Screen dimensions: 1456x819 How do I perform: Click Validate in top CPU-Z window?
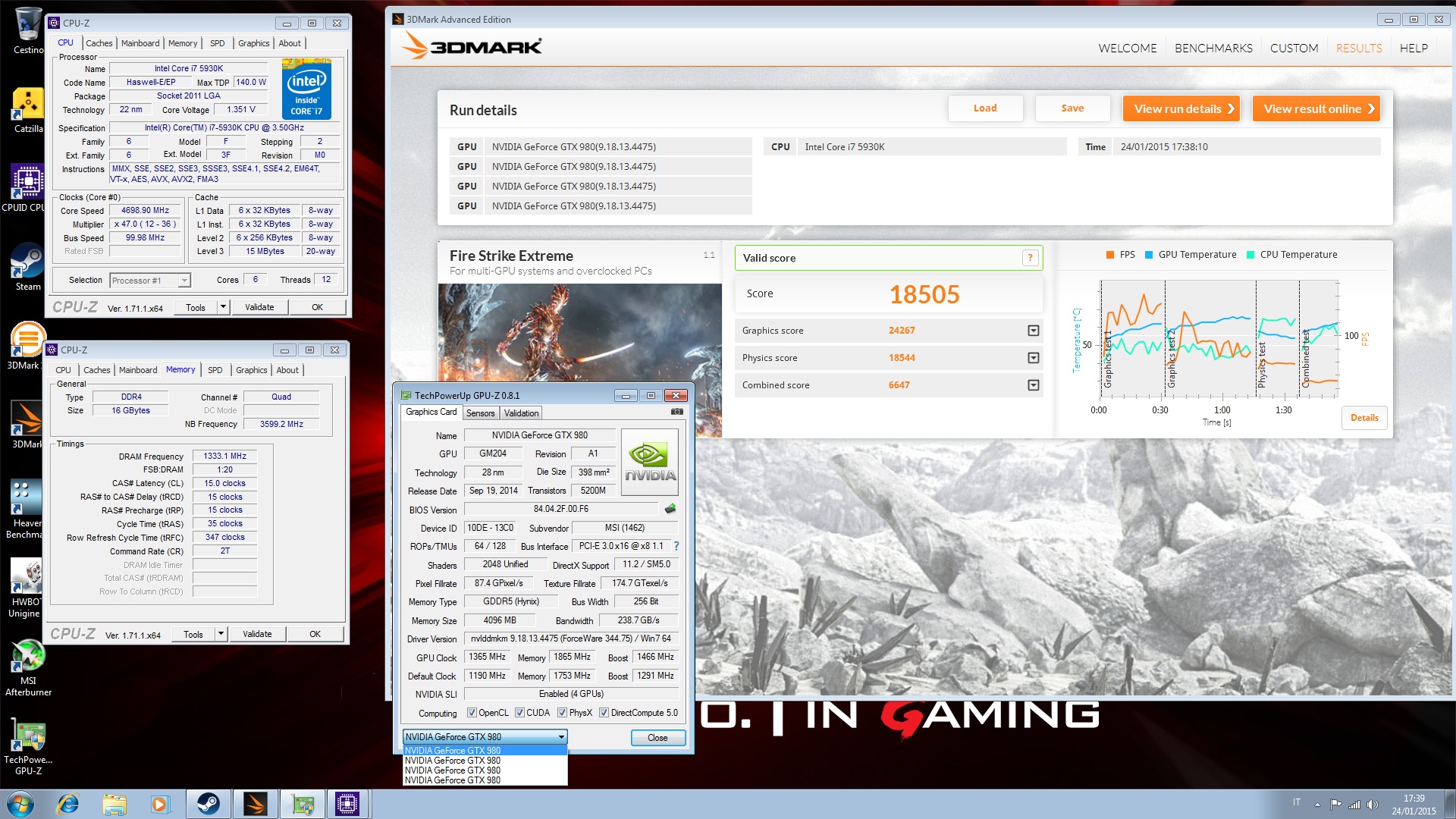[x=259, y=307]
